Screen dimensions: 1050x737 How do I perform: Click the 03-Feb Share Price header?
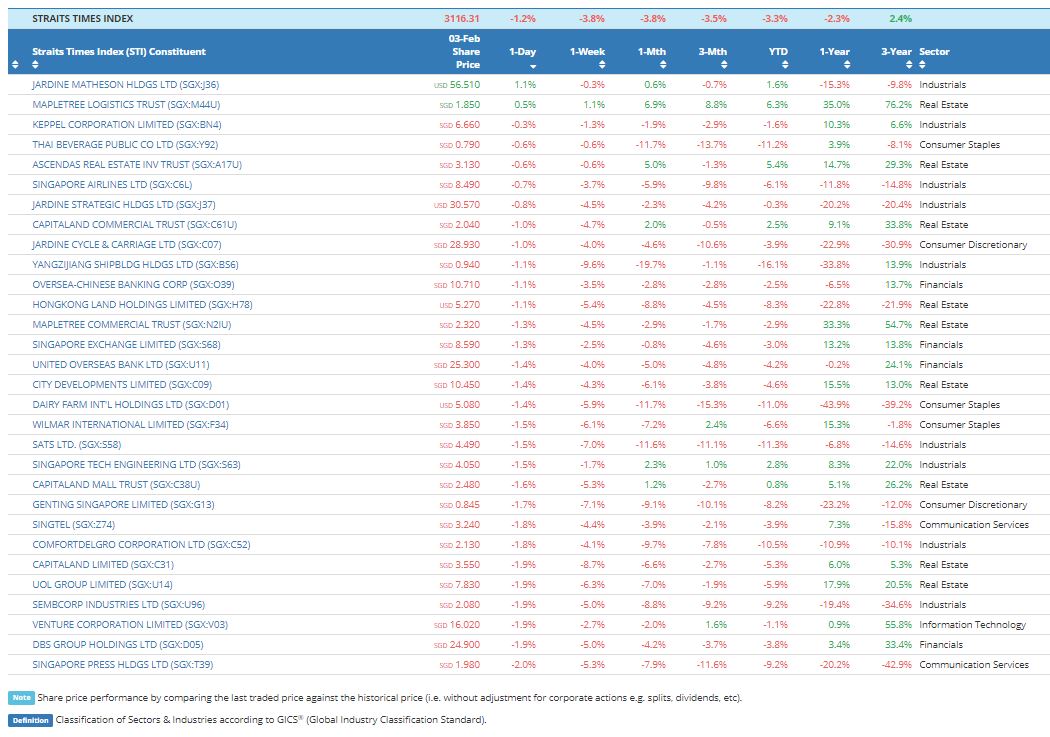click(464, 52)
